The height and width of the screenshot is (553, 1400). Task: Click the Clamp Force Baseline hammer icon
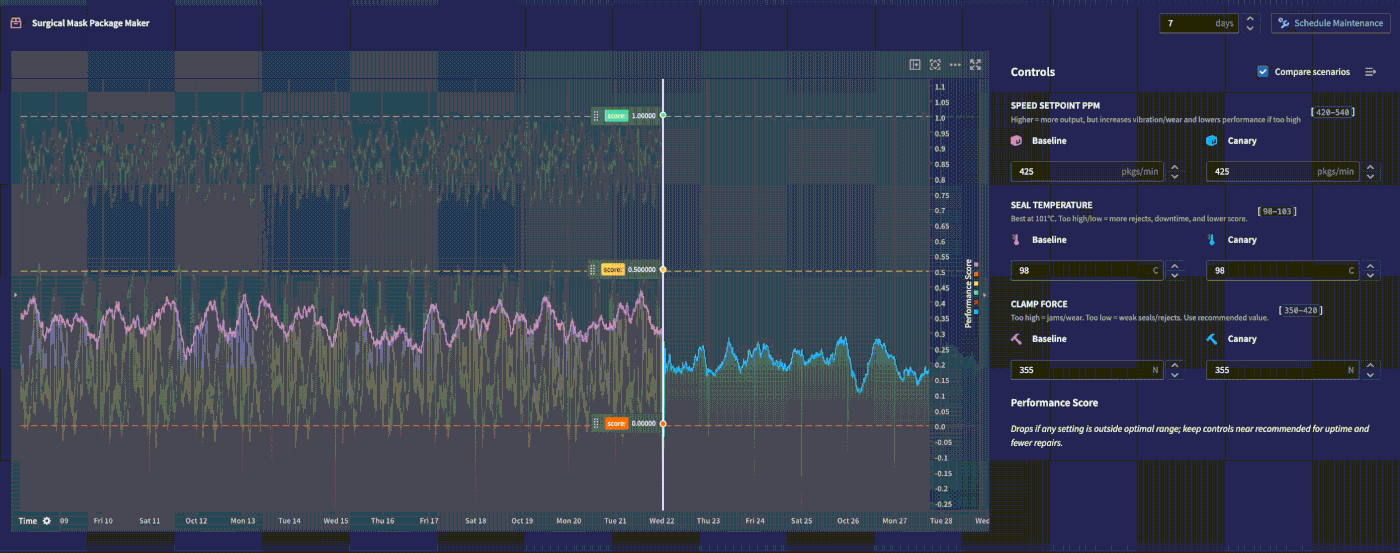click(1016, 339)
